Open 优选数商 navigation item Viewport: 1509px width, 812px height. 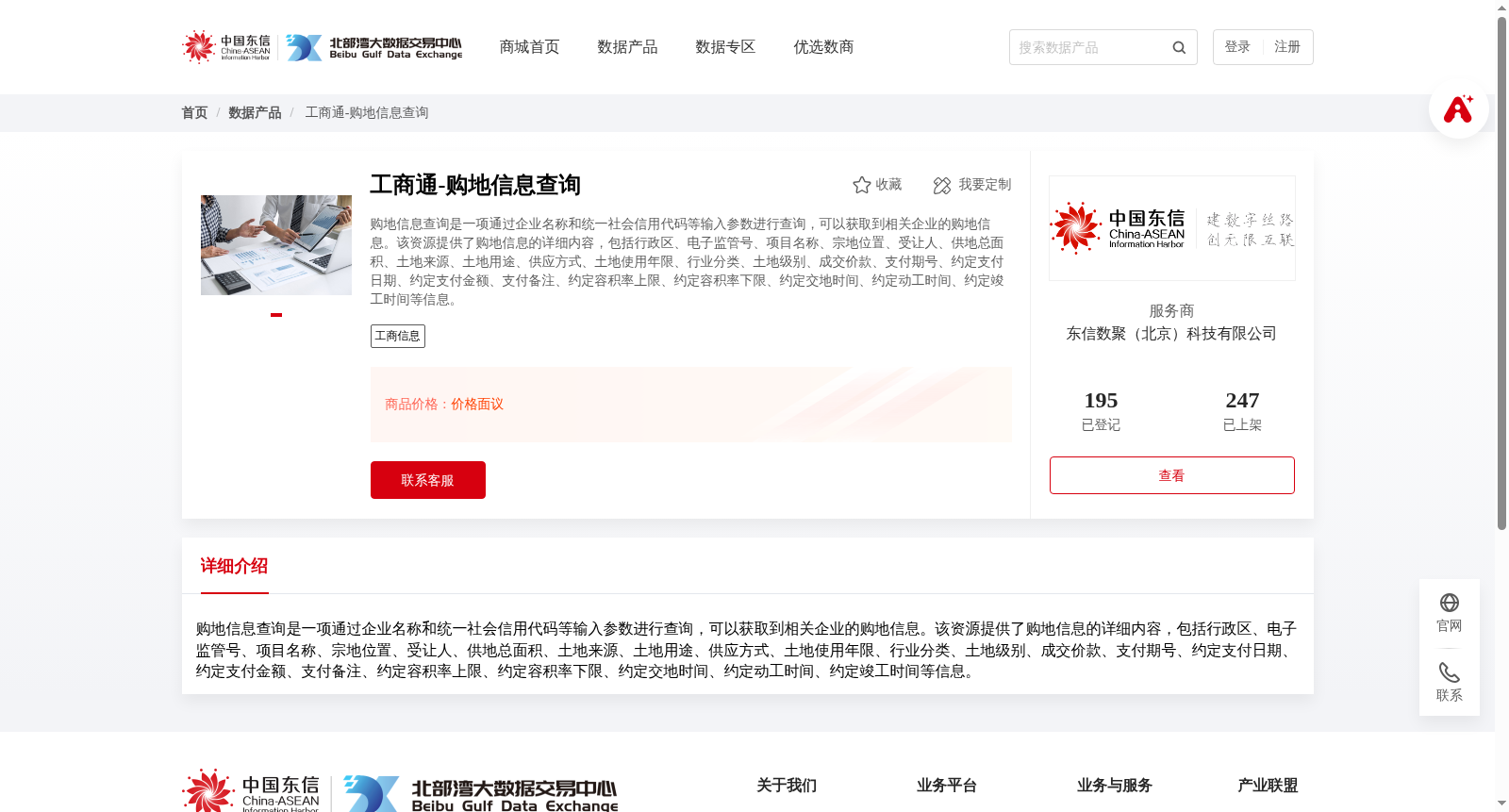[823, 47]
